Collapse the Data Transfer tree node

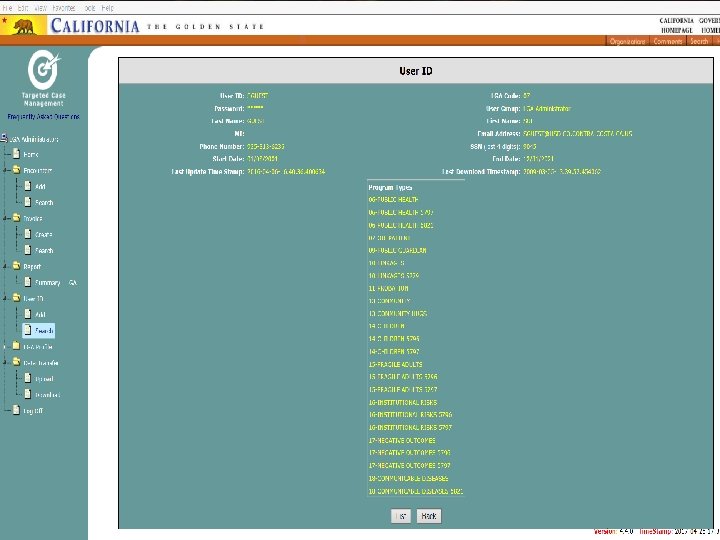[5, 363]
